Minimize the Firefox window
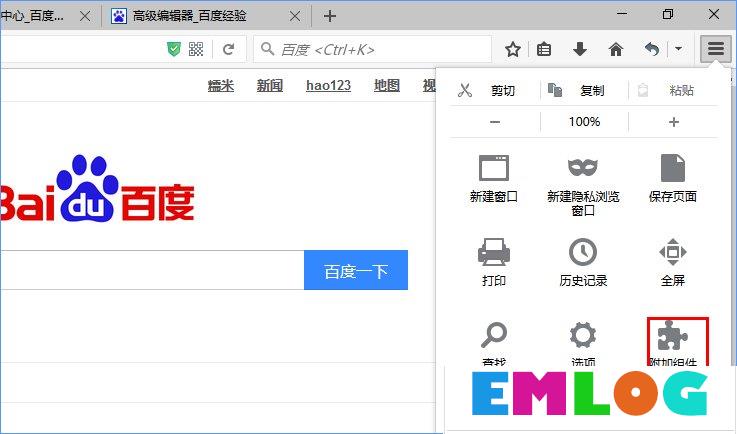Image resolution: width=737 pixels, height=434 pixels. click(x=622, y=14)
